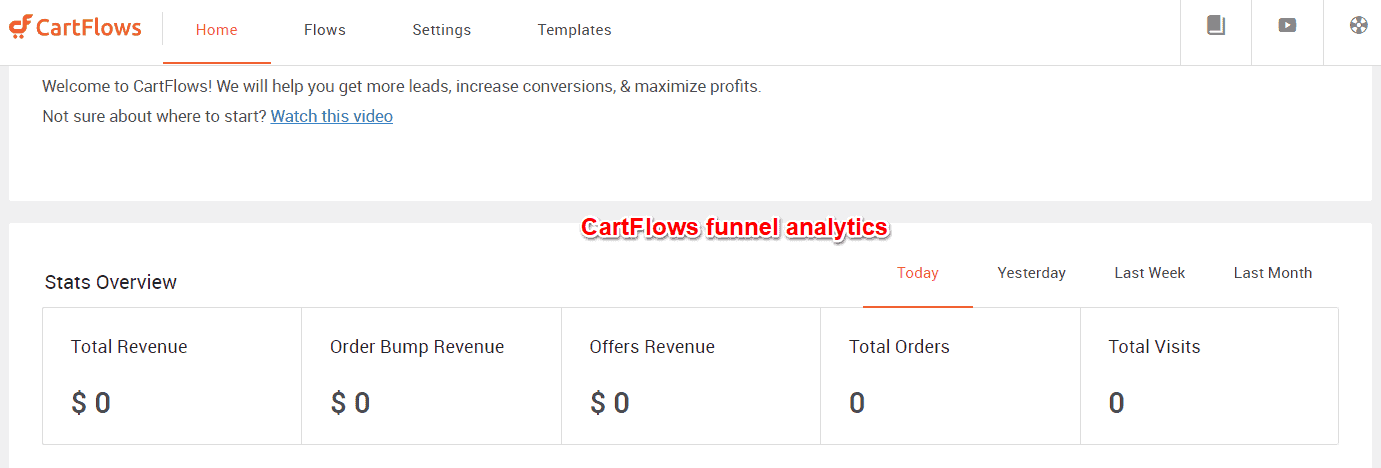Open the knowledge base book icon
The image size is (1381, 468).
pos(1216,26)
